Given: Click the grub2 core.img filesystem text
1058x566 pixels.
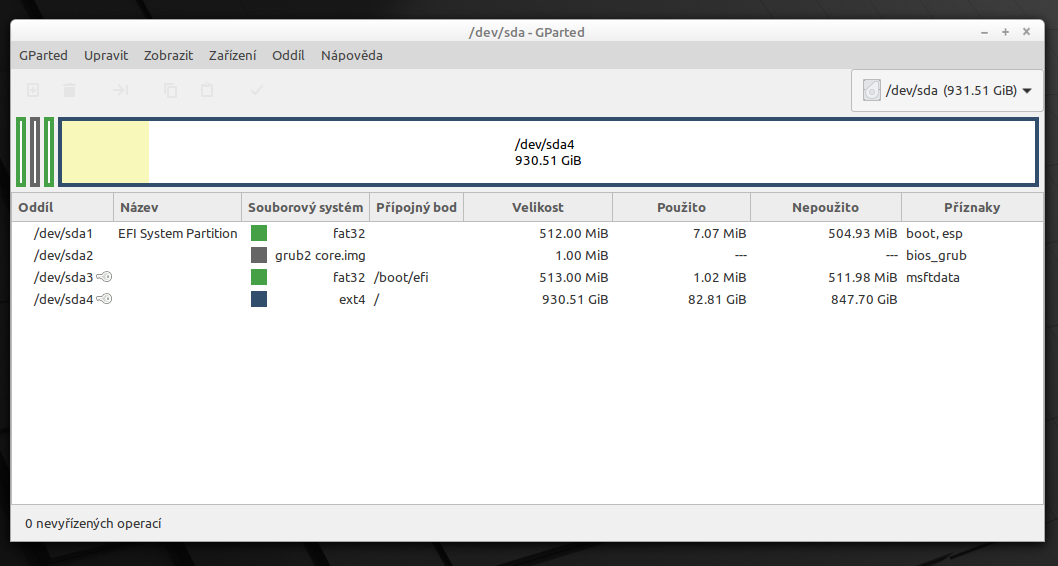Looking at the screenshot, I should (320, 256).
